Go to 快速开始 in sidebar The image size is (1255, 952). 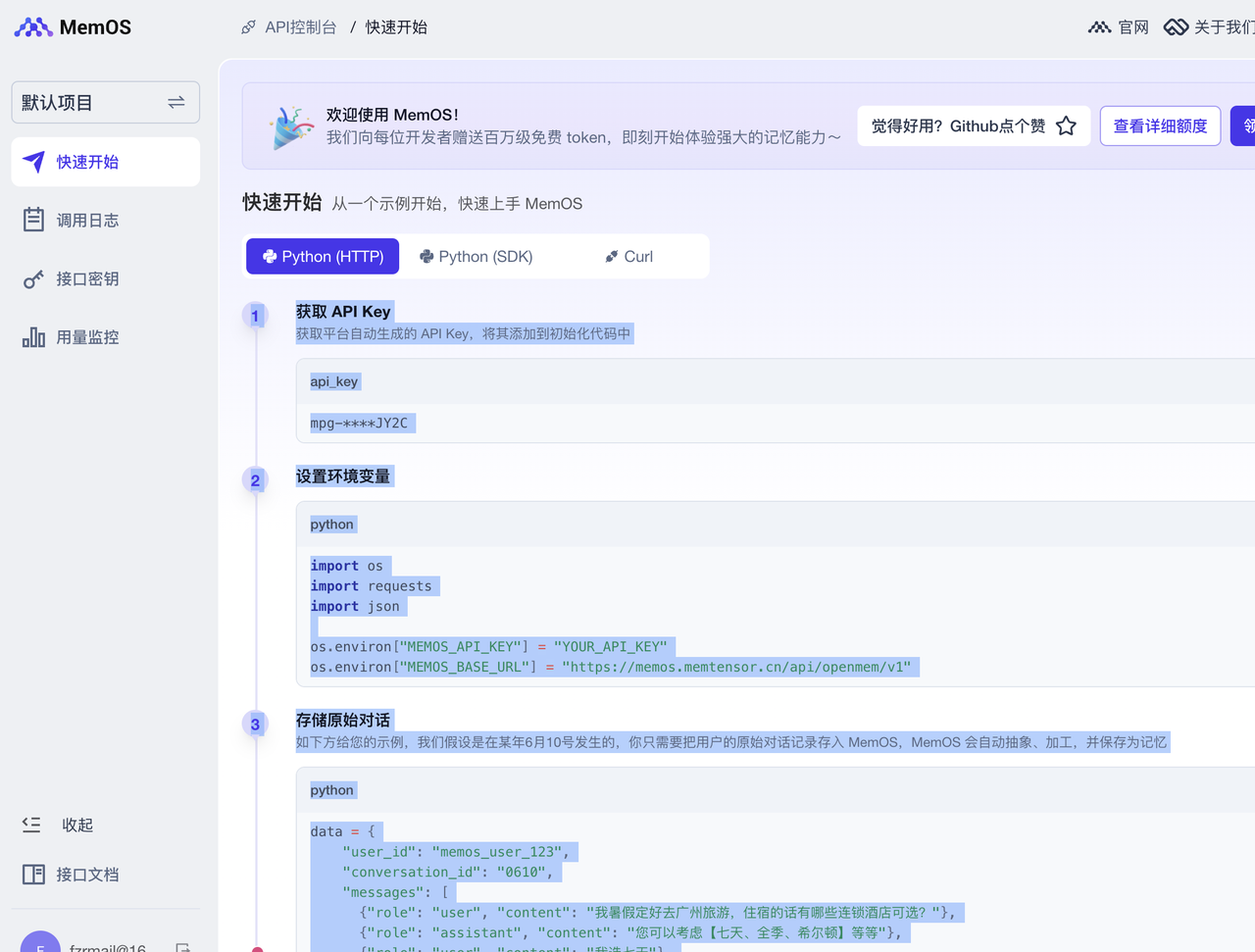106,162
